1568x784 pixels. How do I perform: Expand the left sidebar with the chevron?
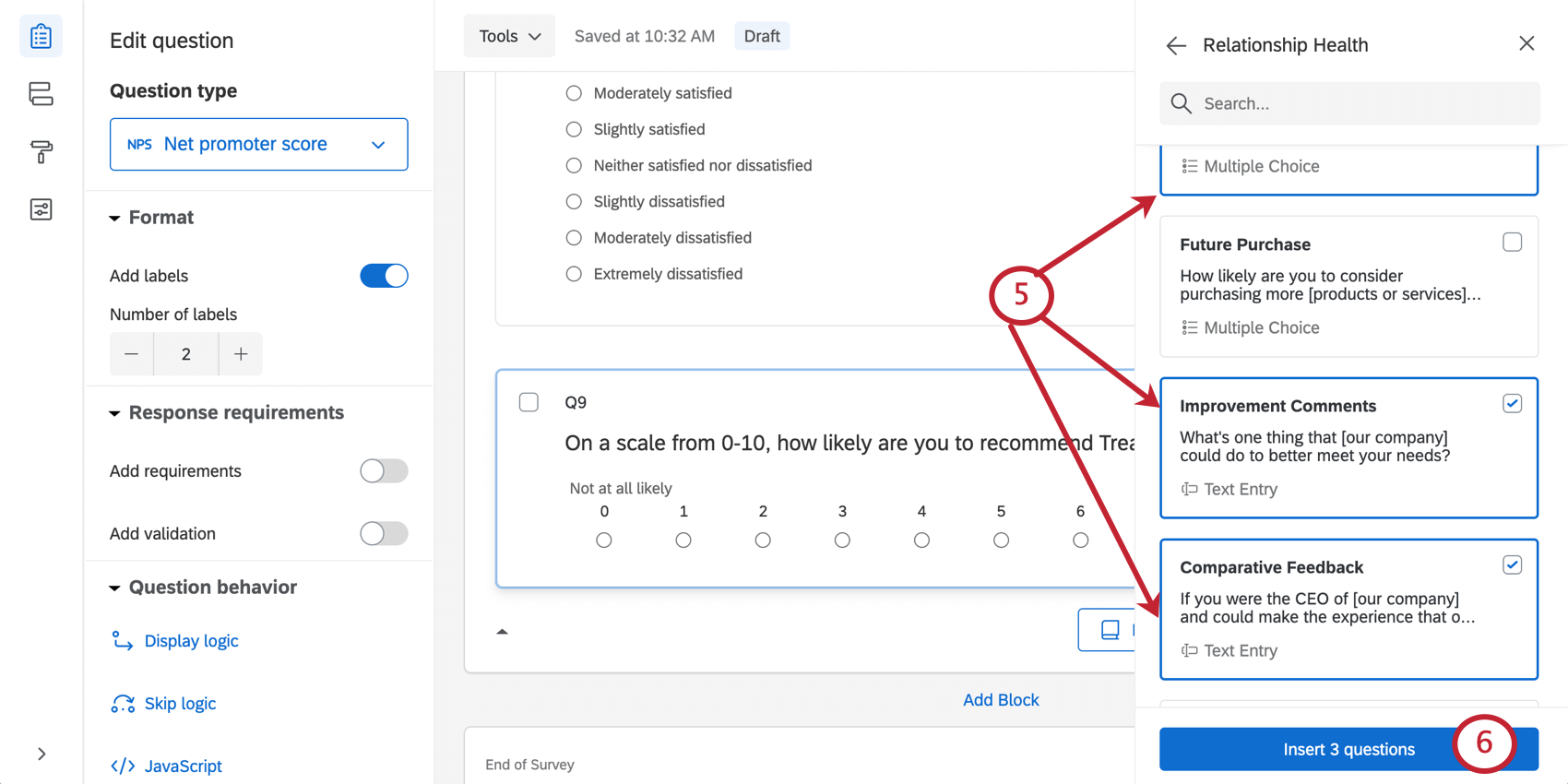point(42,754)
